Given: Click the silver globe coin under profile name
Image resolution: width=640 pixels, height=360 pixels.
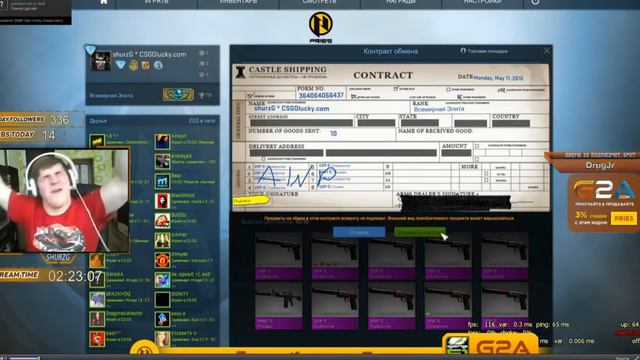Looking at the screenshot, I should coord(158,65).
